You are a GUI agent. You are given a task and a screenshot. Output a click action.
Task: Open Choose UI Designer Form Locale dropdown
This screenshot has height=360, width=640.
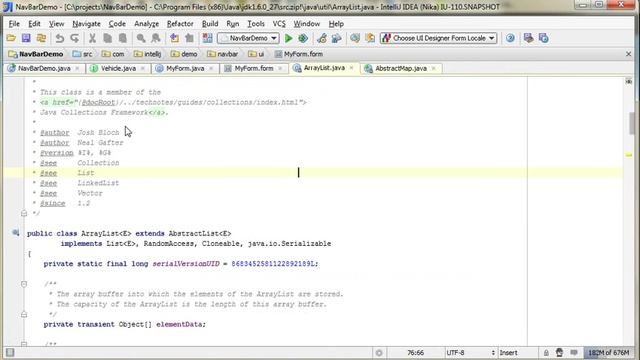tap(439, 38)
